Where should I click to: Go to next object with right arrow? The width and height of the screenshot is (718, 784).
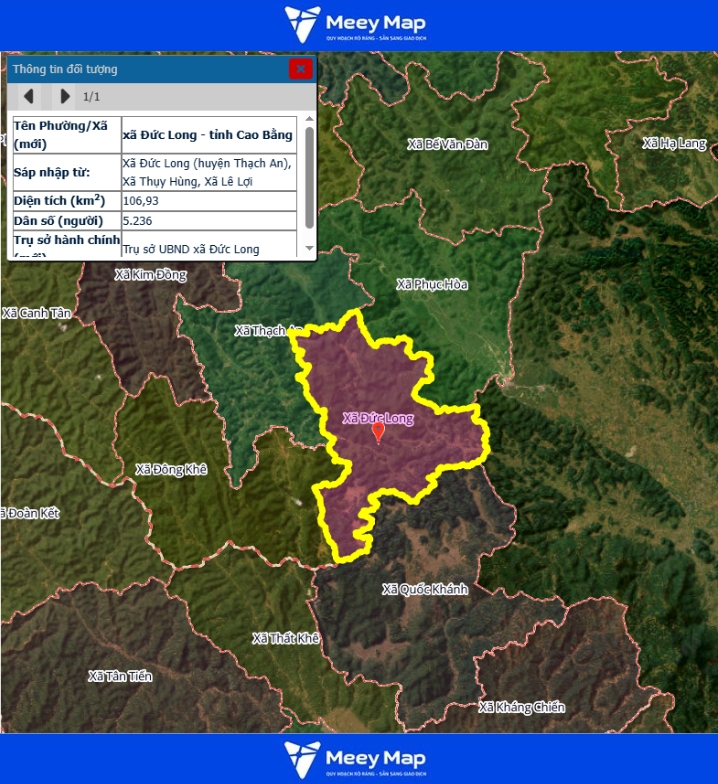pos(65,96)
